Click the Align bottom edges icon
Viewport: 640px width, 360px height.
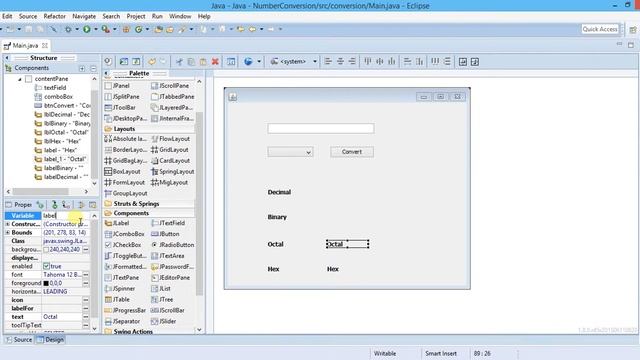tap(392, 62)
